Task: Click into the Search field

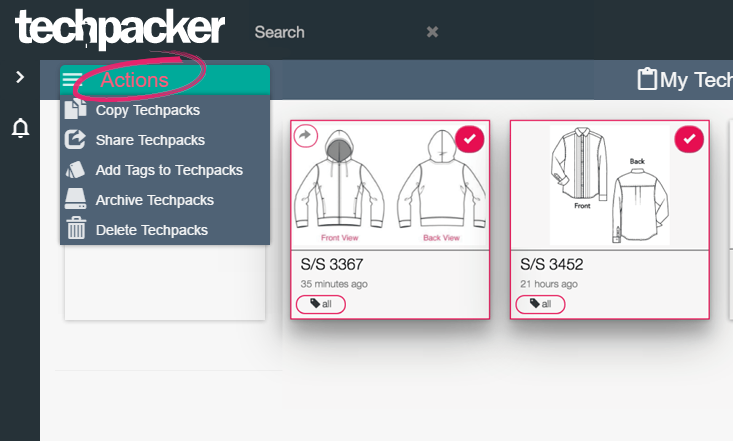Action: tap(337, 32)
